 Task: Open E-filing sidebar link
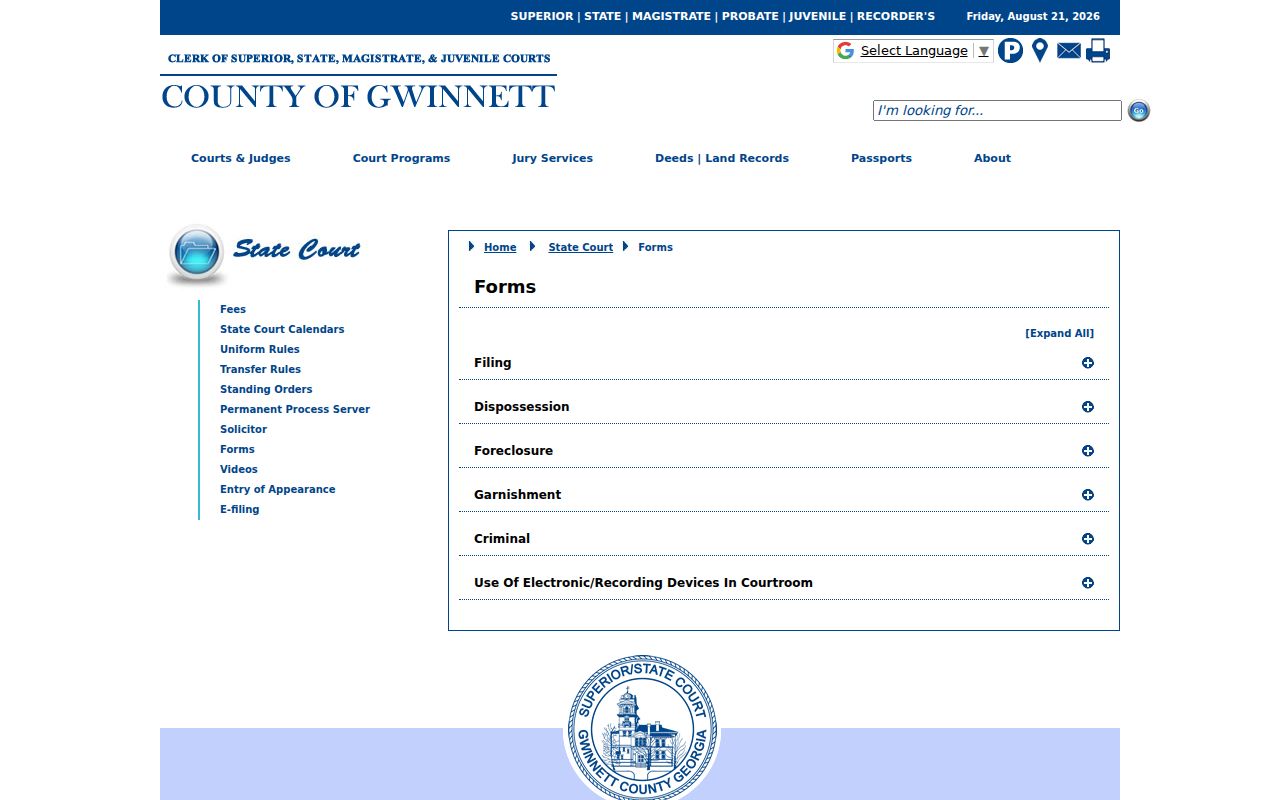click(240, 509)
